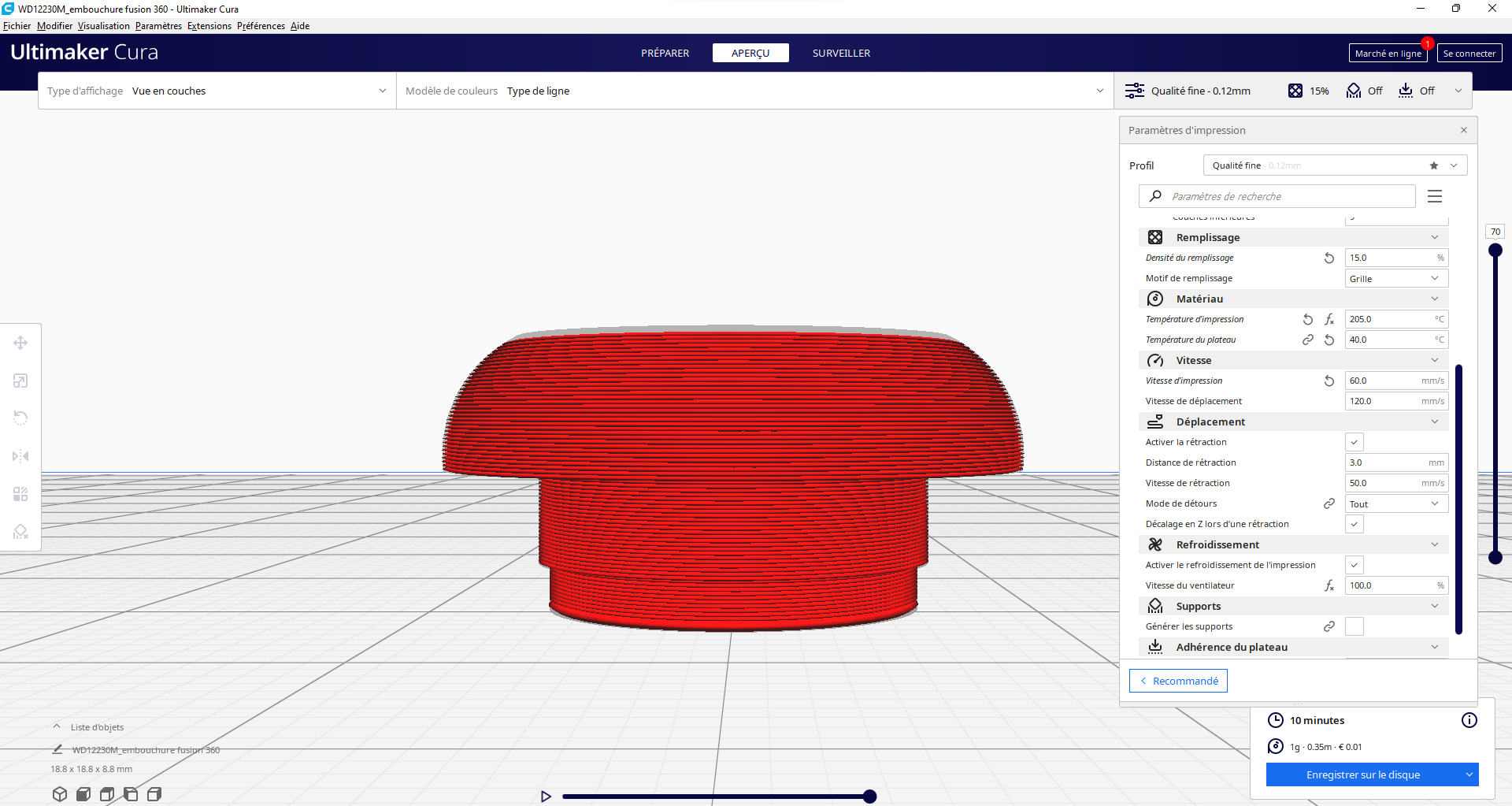The width and height of the screenshot is (1512, 806).
Task: Click the simulation path slider handle
Action: [x=869, y=797]
